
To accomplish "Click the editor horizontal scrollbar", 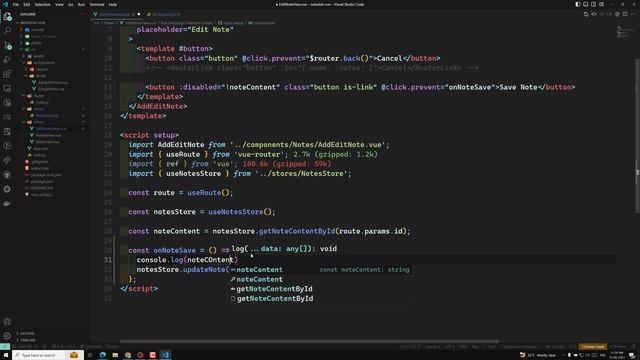I will (309, 341).
